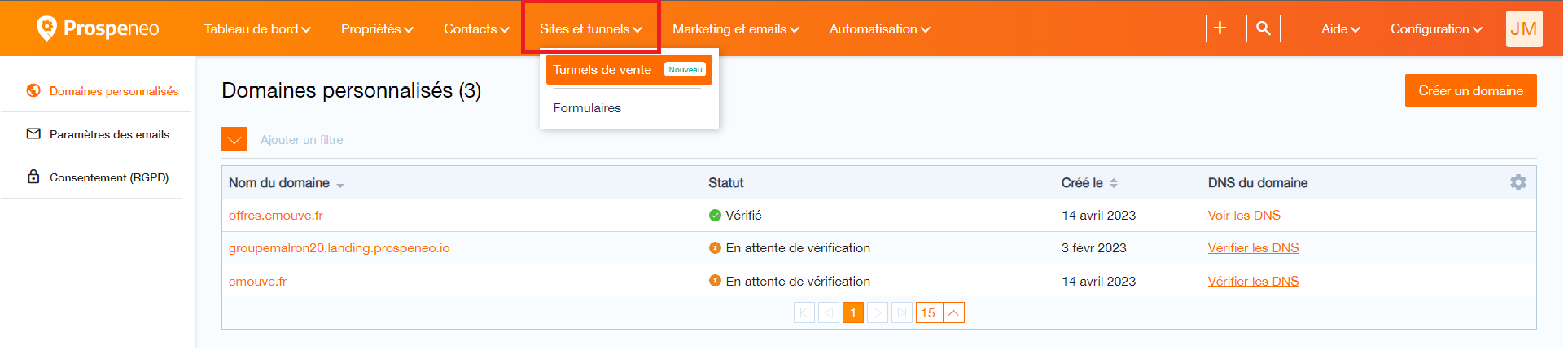Screen dimensions: 1568x354
Task: Click the Prospeneo logo
Action: click(98, 28)
